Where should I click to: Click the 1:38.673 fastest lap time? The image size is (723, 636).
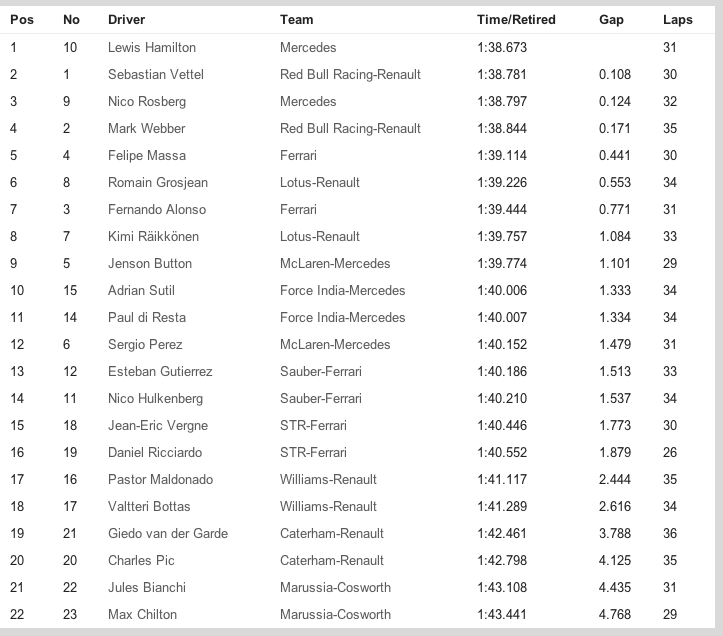point(502,47)
